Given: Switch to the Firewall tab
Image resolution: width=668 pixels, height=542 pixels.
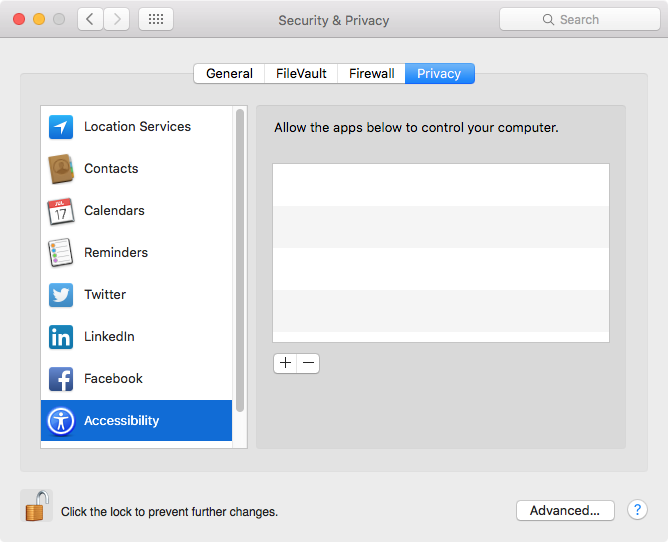Looking at the screenshot, I should pos(371,73).
